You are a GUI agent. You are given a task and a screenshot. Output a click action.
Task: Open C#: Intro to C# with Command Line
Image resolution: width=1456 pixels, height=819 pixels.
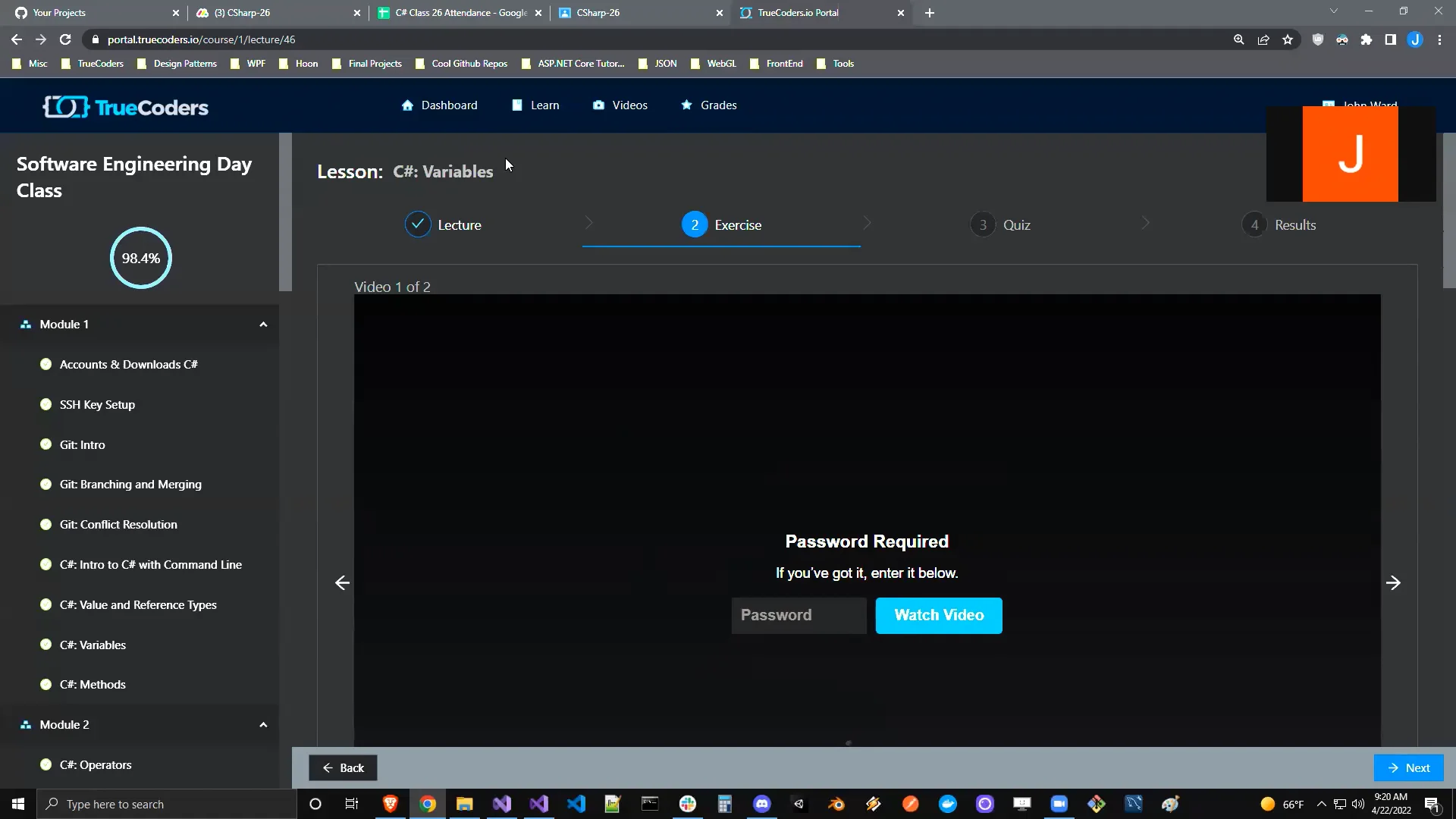point(150,565)
